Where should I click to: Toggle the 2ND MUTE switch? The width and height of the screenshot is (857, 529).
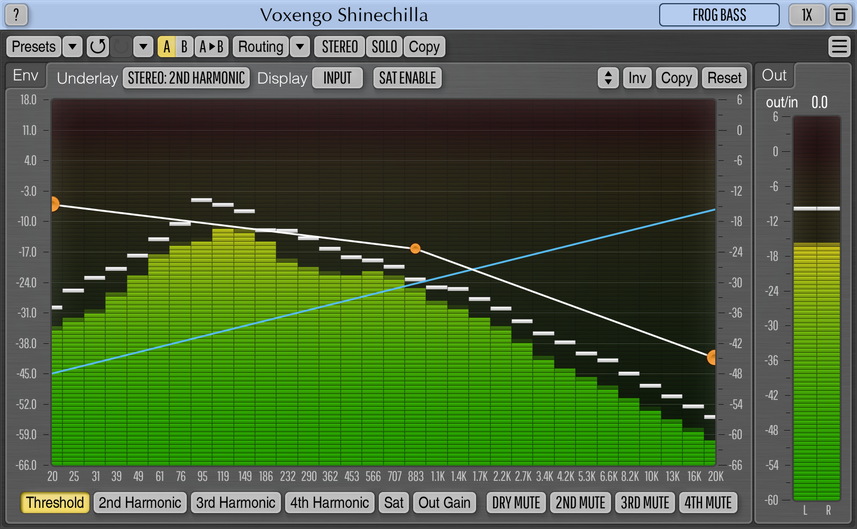coord(579,502)
